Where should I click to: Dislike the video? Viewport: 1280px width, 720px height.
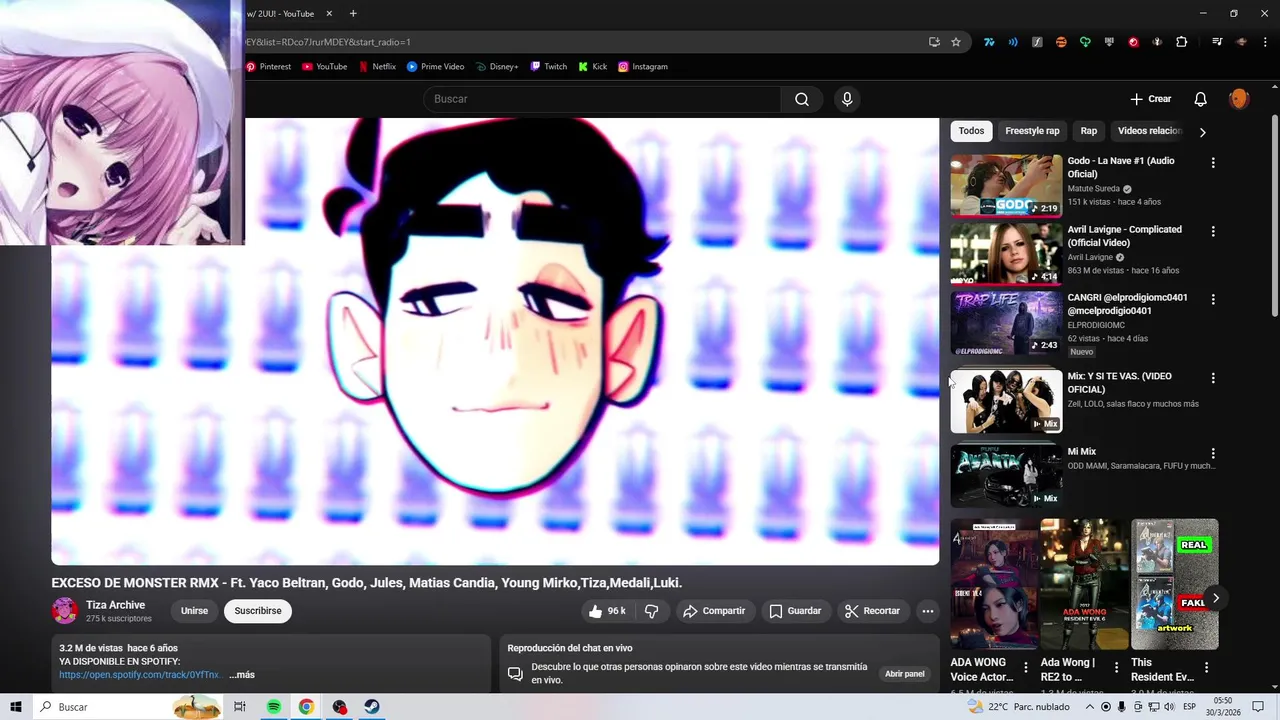click(652, 611)
